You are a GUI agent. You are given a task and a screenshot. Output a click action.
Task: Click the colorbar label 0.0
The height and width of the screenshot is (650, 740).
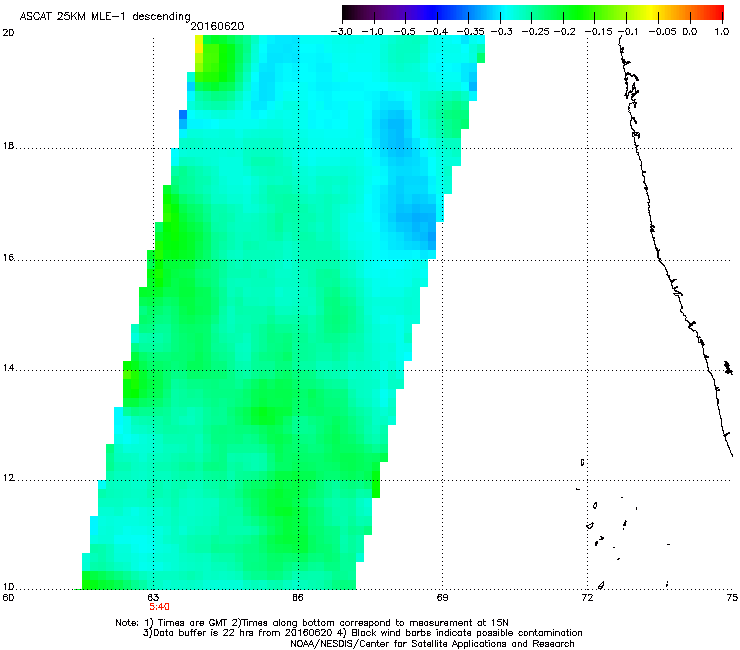[690, 32]
